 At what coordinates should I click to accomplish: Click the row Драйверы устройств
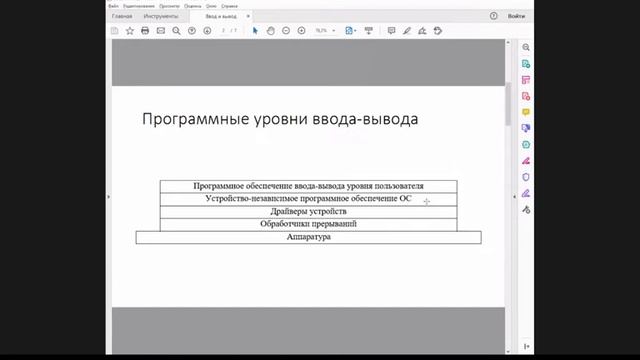point(309,212)
